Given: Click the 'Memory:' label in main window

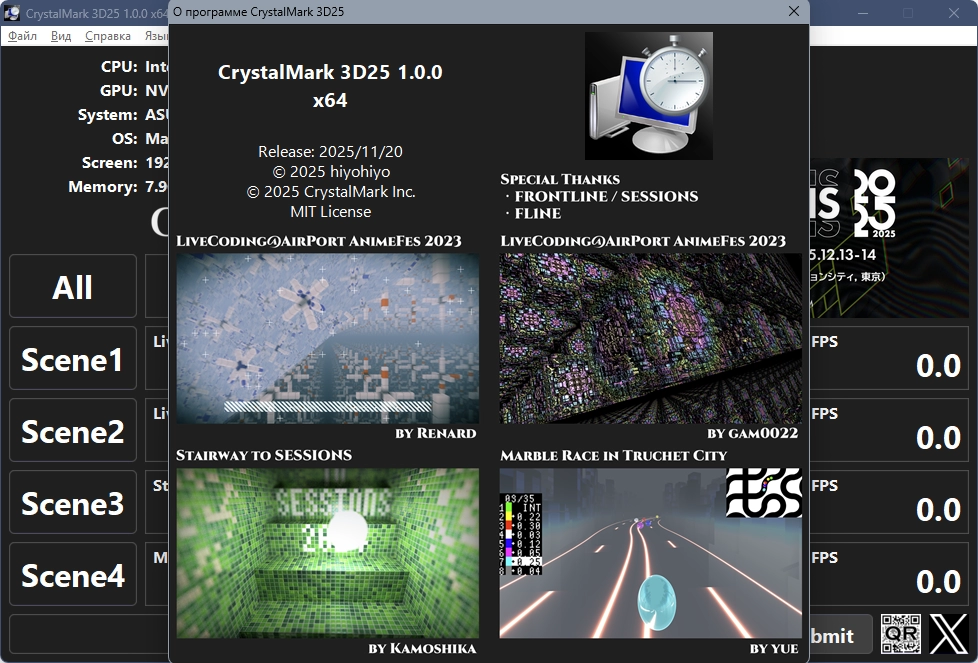Looking at the screenshot, I should pos(103,186).
